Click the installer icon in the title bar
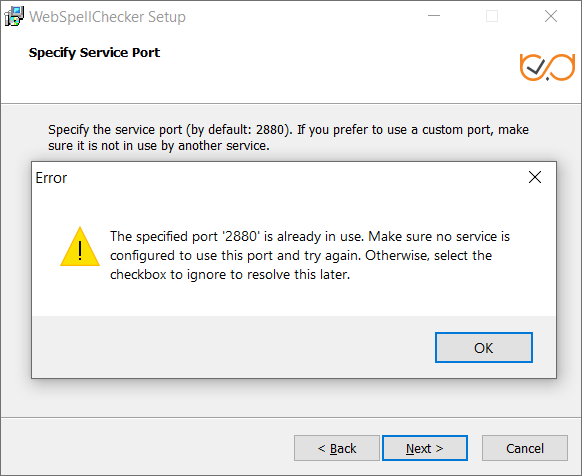Screen dimensions: 582x476 tap(14, 17)
